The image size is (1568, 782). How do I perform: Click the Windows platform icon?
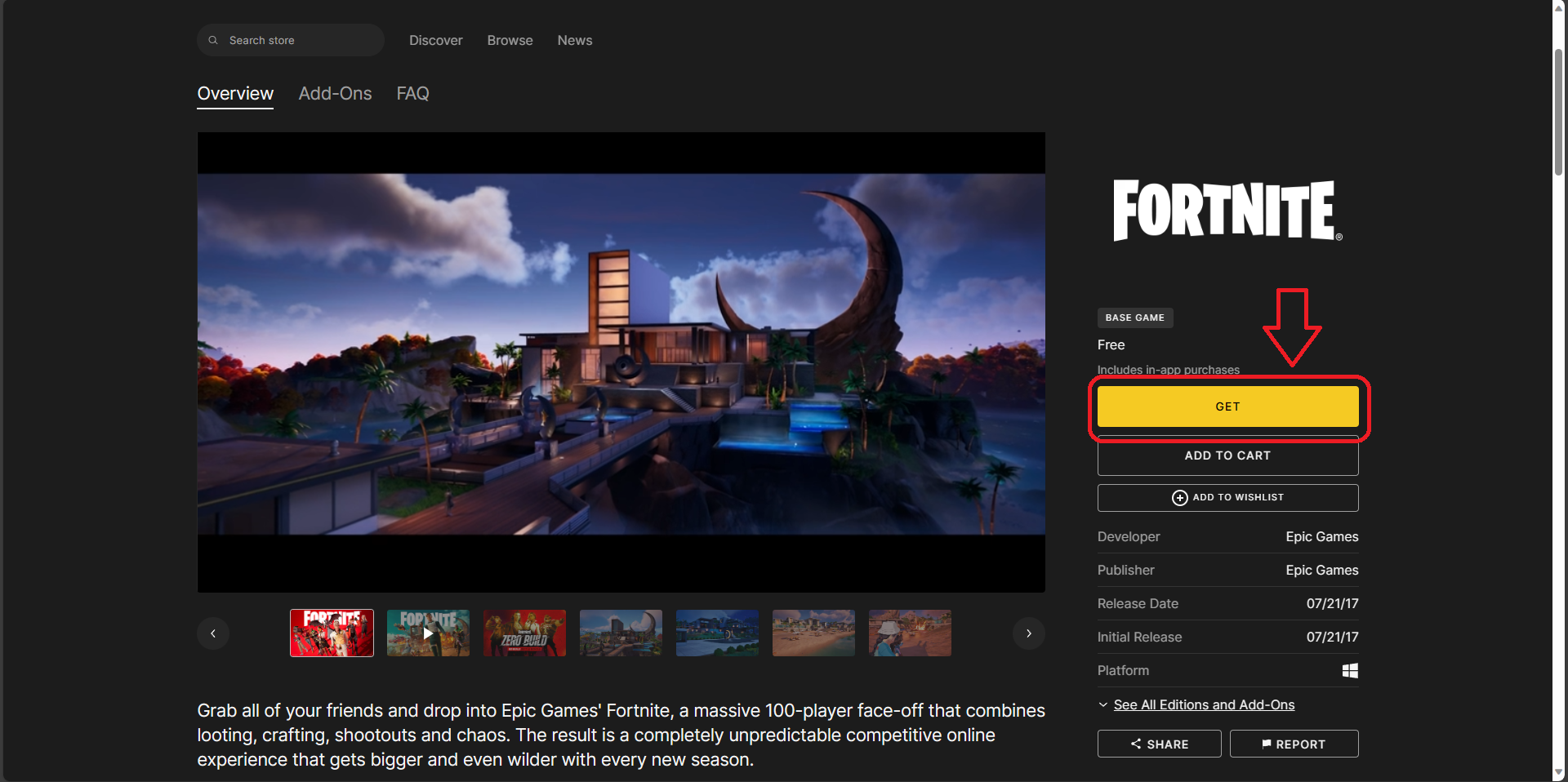[x=1350, y=670]
